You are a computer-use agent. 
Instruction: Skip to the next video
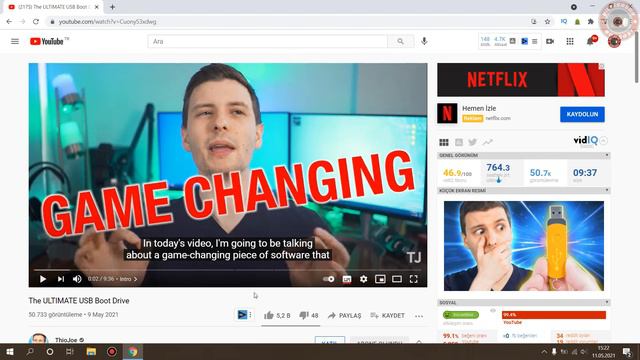pyautogui.click(x=61, y=279)
